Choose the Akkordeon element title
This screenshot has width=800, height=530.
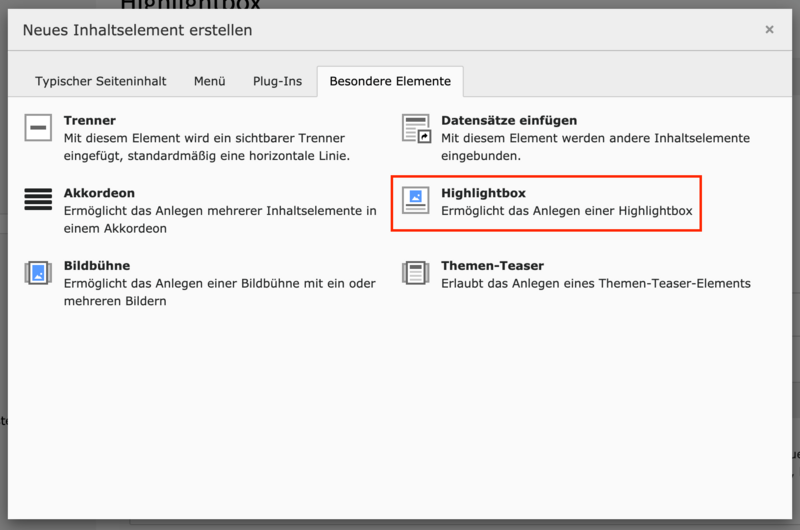(99, 193)
